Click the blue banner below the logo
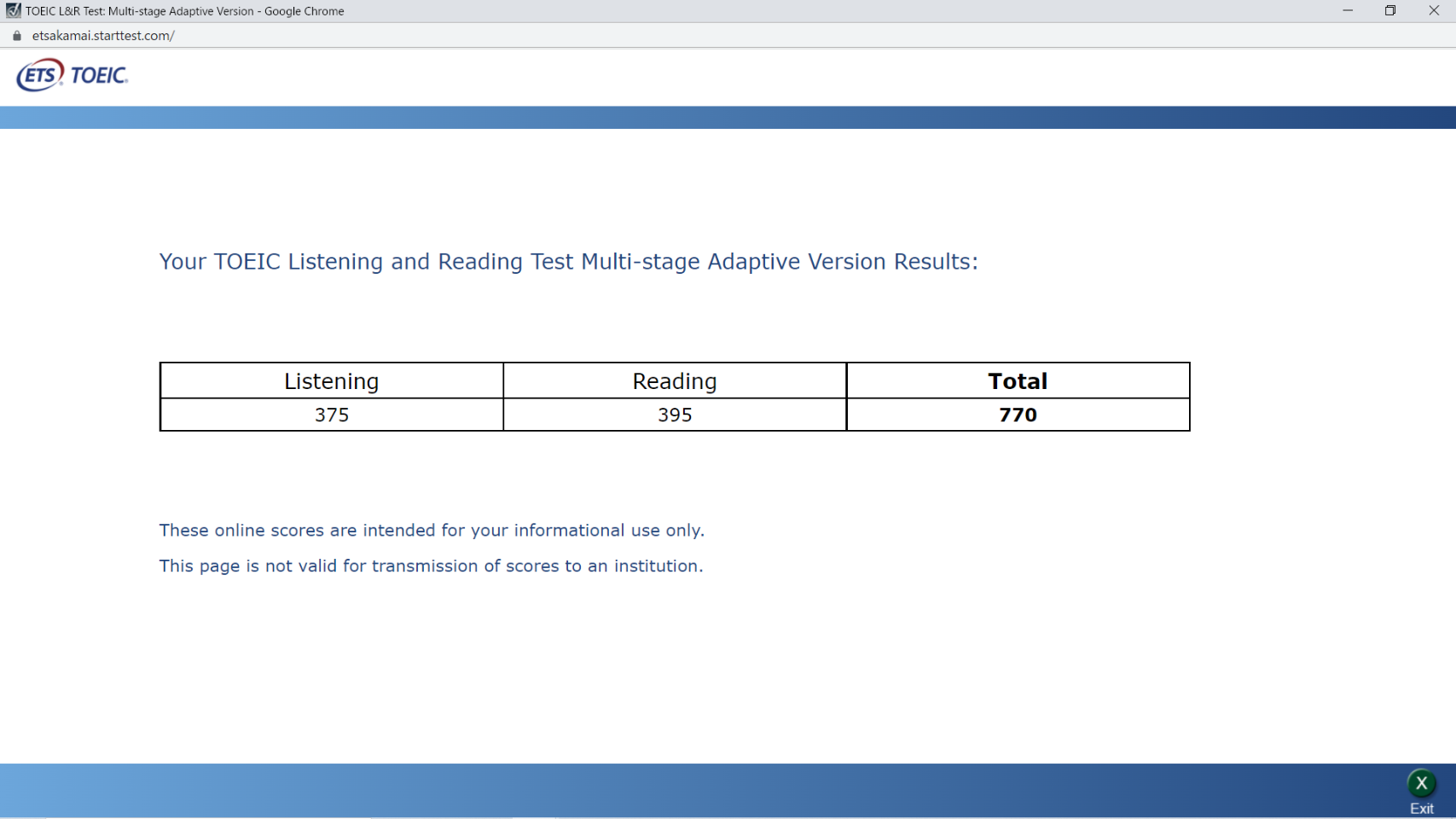The height and width of the screenshot is (819, 1456). [x=728, y=118]
